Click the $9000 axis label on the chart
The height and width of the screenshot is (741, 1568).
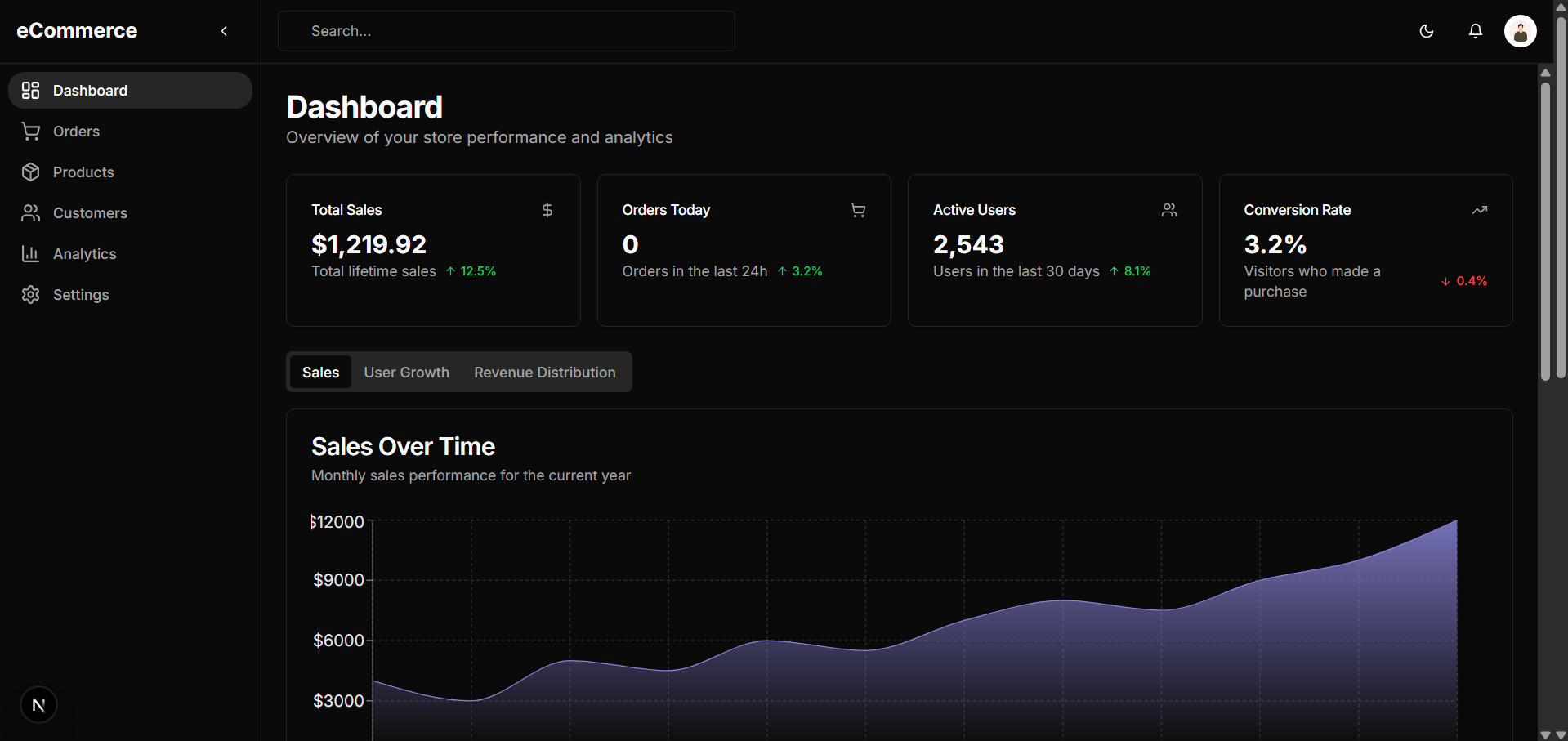[x=338, y=580]
